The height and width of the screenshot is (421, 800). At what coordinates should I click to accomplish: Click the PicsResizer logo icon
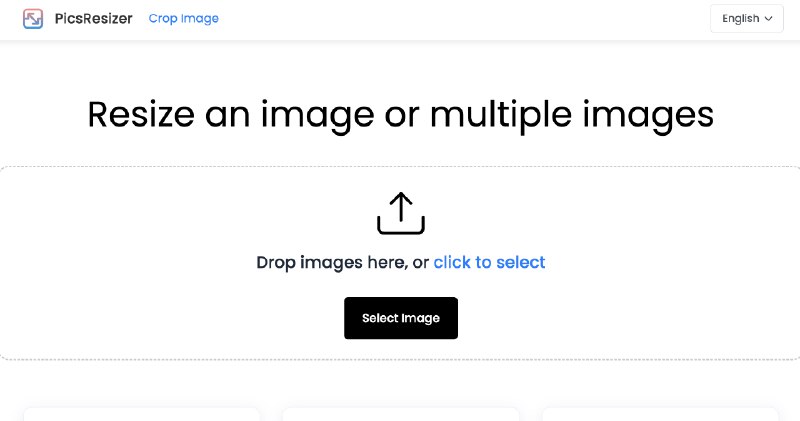33,19
